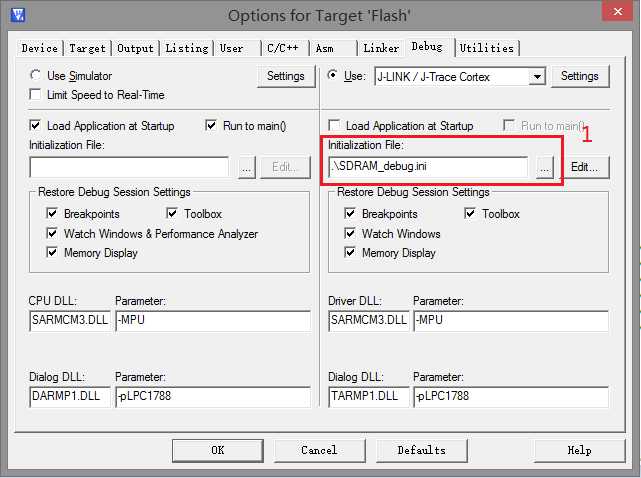Click the Keil uVision icon in title bar

click(x=18, y=15)
